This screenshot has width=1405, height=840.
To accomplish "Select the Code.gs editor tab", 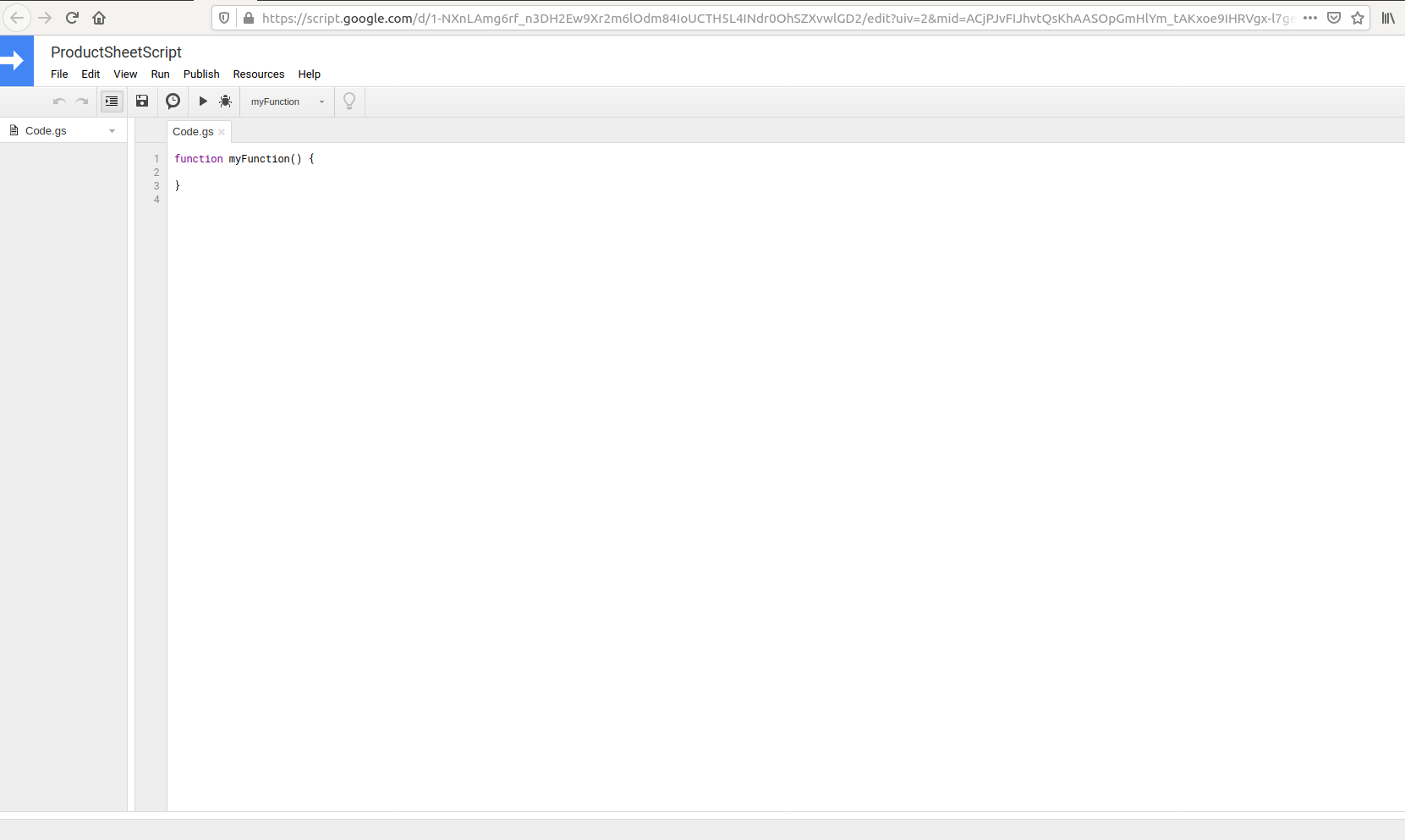I will point(192,132).
